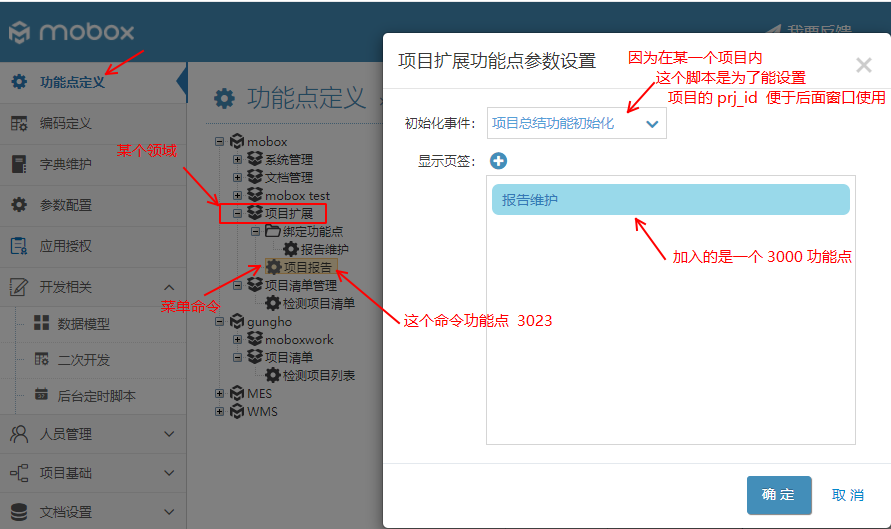The width and height of the screenshot is (891, 529).
Task: Click the 数据模型 grid icon
Action: (41, 324)
